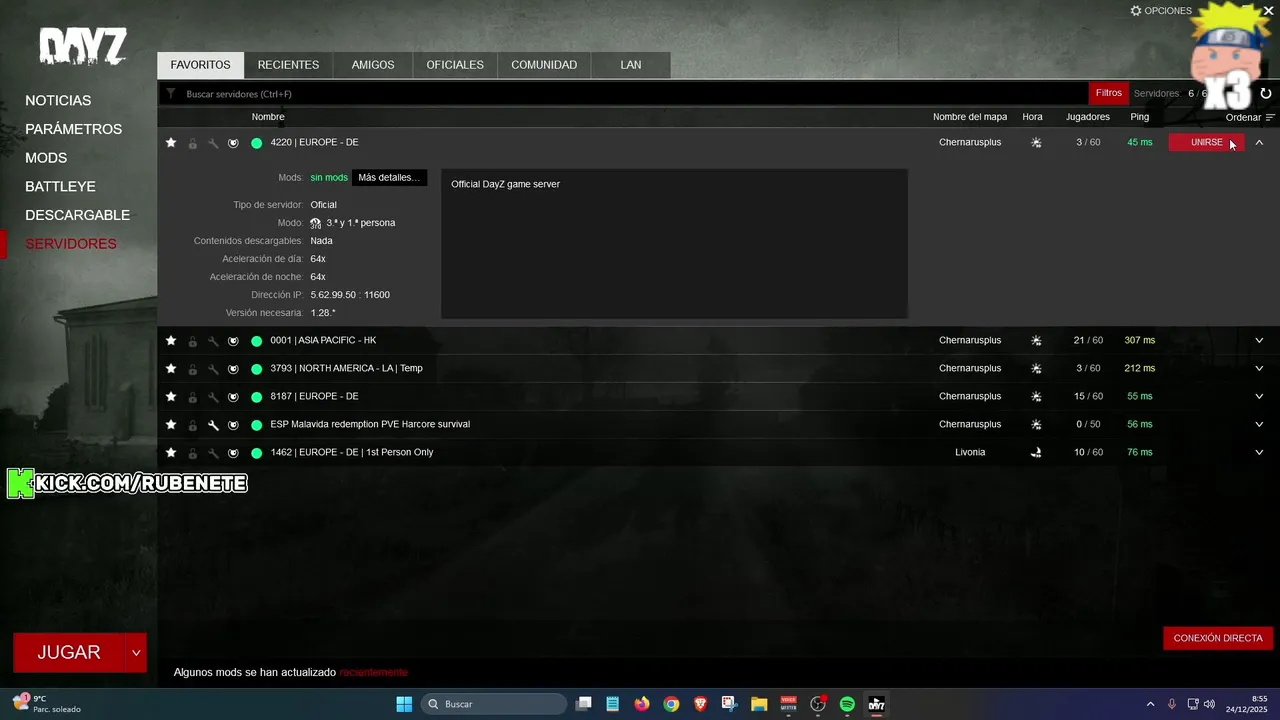Refresh the server list
This screenshot has height=720, width=1280.
[x=1266, y=93]
